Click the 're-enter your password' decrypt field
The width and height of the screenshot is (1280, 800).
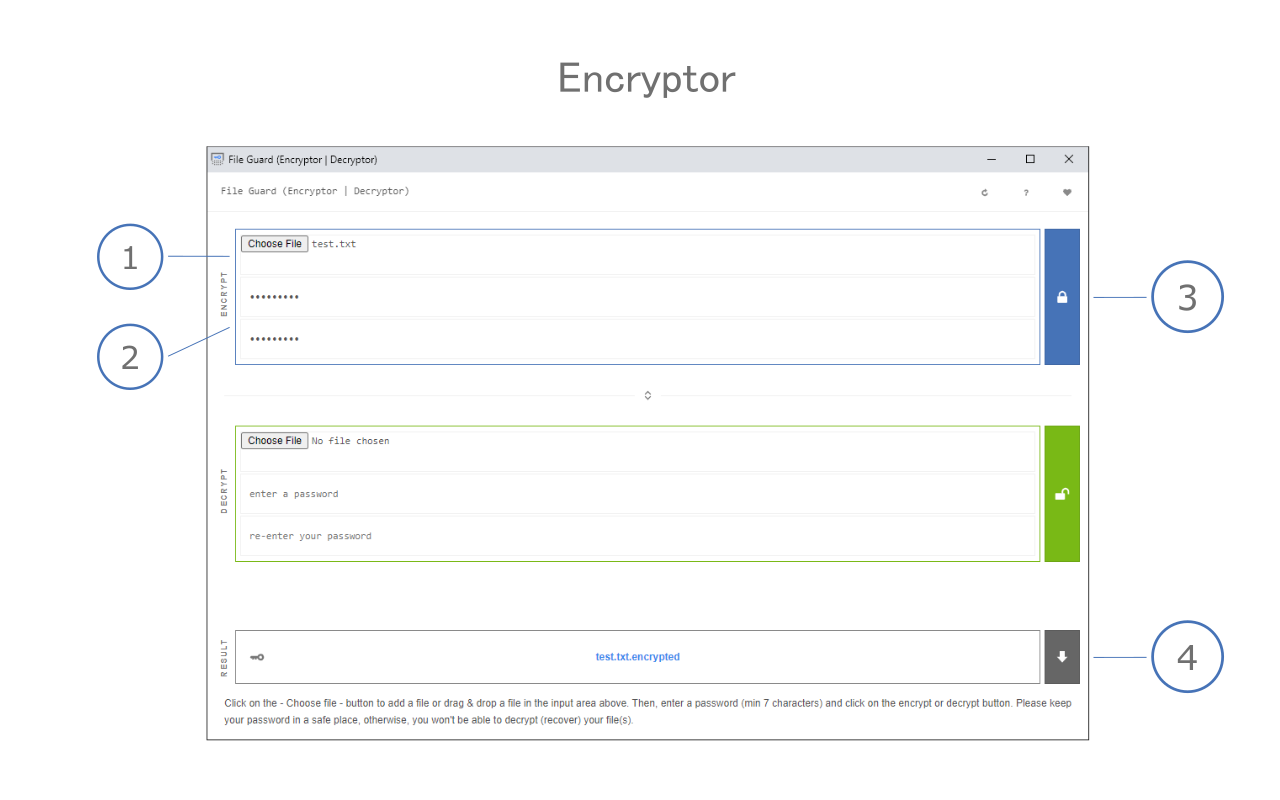638,536
